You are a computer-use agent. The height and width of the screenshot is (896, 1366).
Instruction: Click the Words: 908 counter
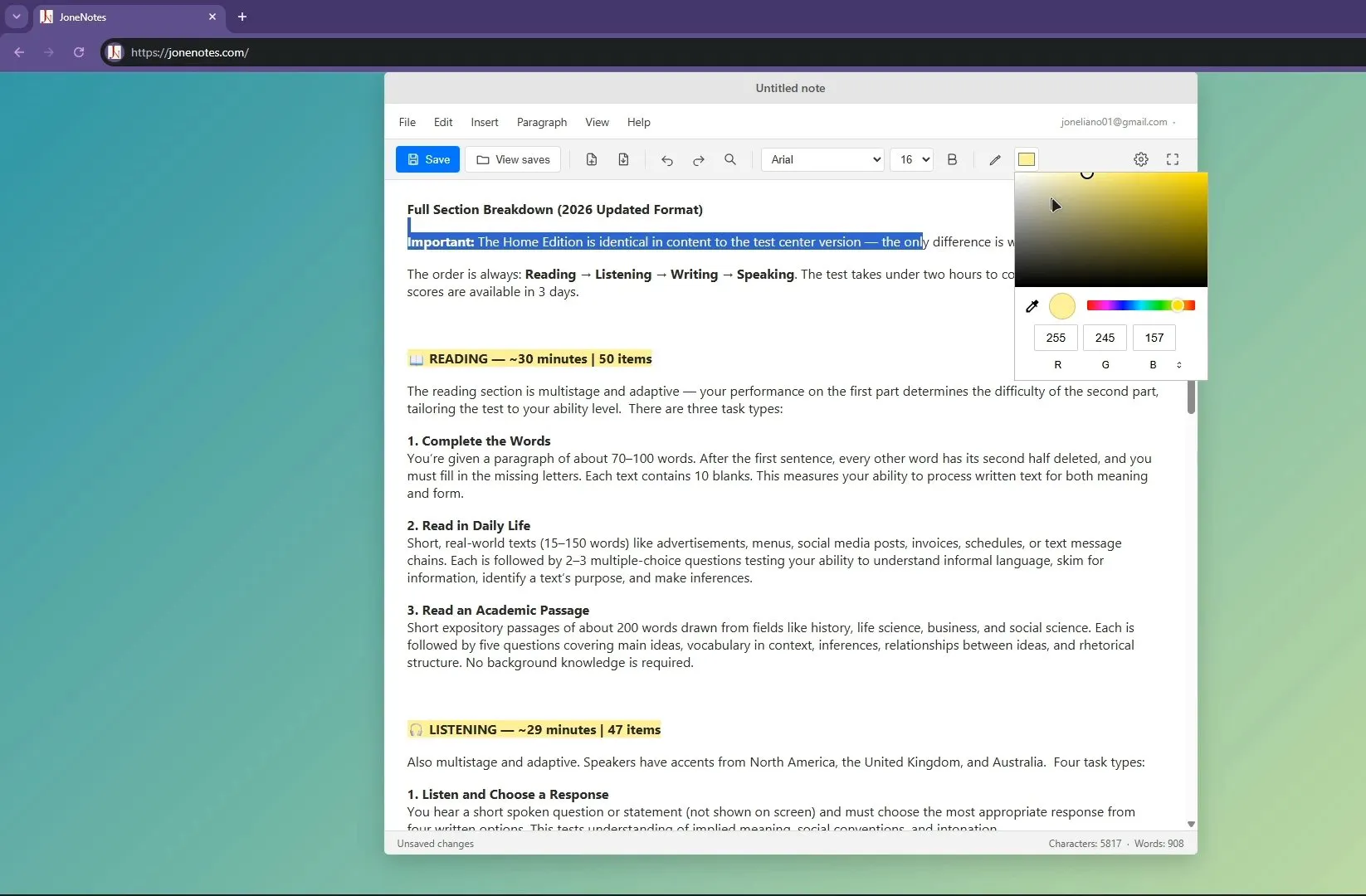pos(1159,844)
